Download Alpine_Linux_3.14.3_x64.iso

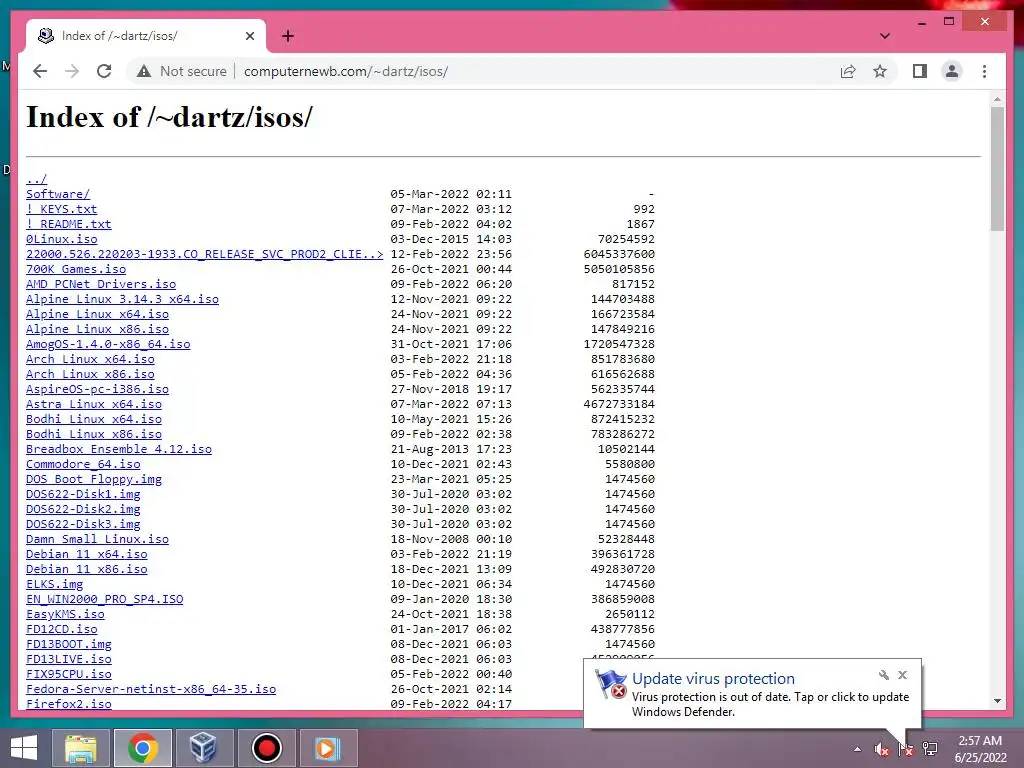point(122,299)
